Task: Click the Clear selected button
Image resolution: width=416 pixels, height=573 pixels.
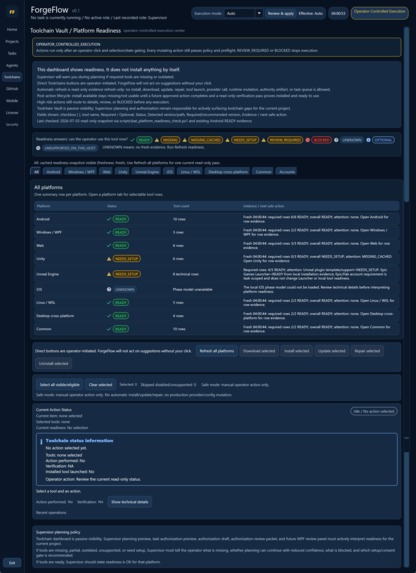Action: pyautogui.click(x=101, y=384)
